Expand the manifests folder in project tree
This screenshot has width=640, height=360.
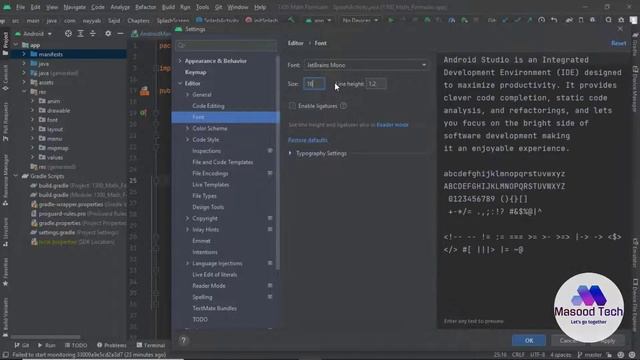pyautogui.click(x=24, y=54)
